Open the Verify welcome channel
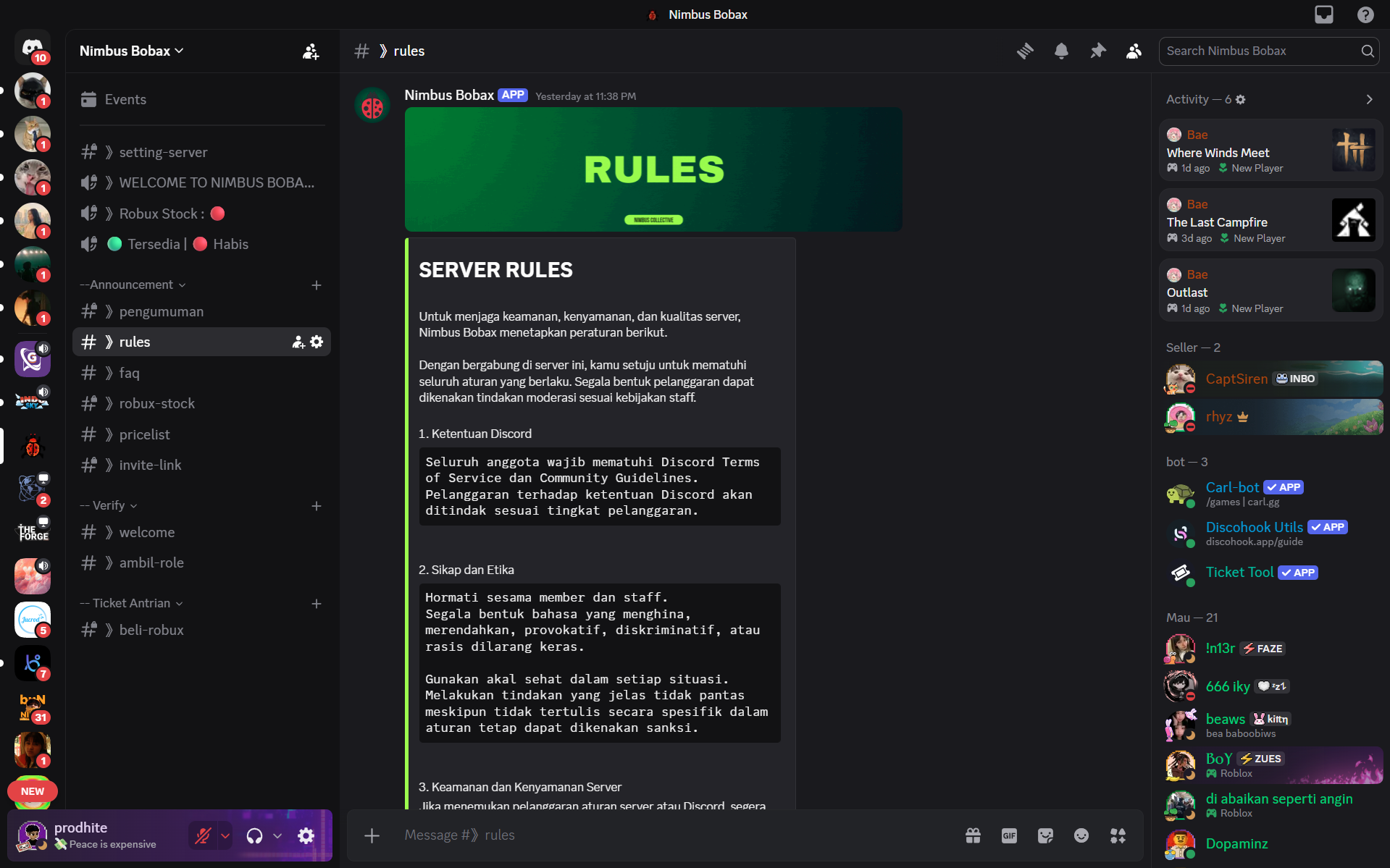The height and width of the screenshot is (868, 1390). (201, 532)
